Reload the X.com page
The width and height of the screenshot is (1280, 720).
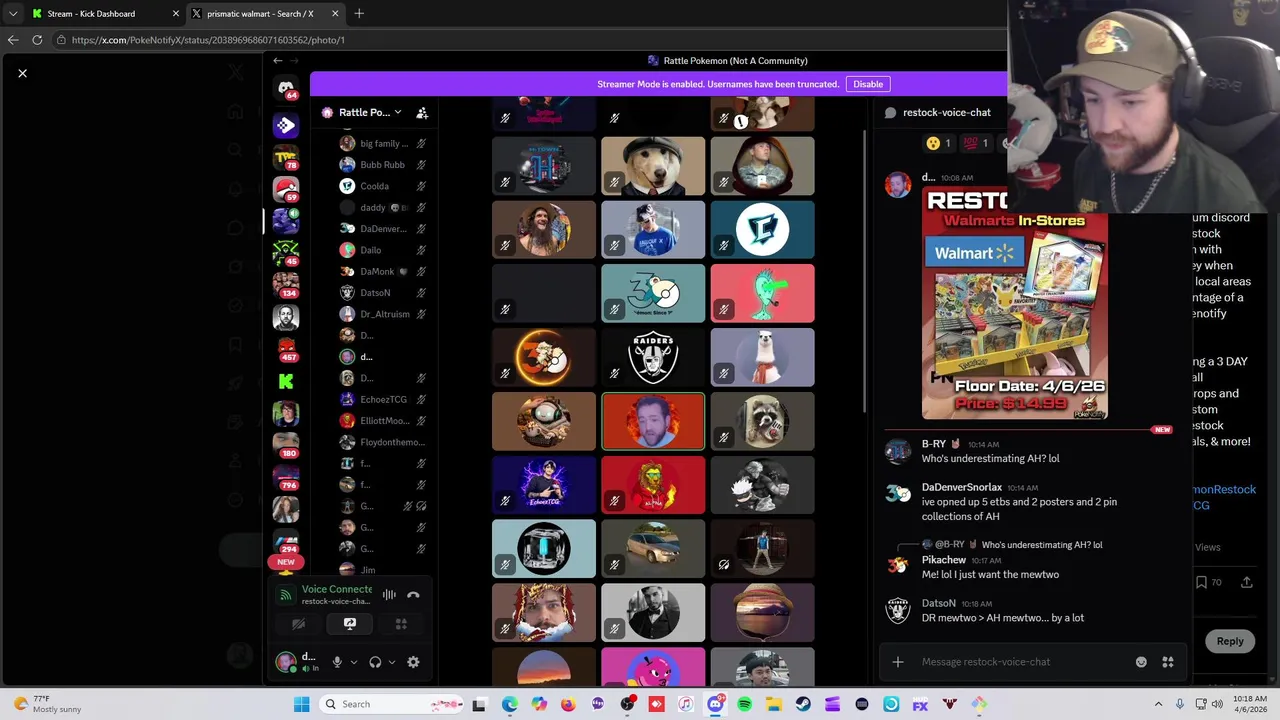pyautogui.click(x=37, y=40)
